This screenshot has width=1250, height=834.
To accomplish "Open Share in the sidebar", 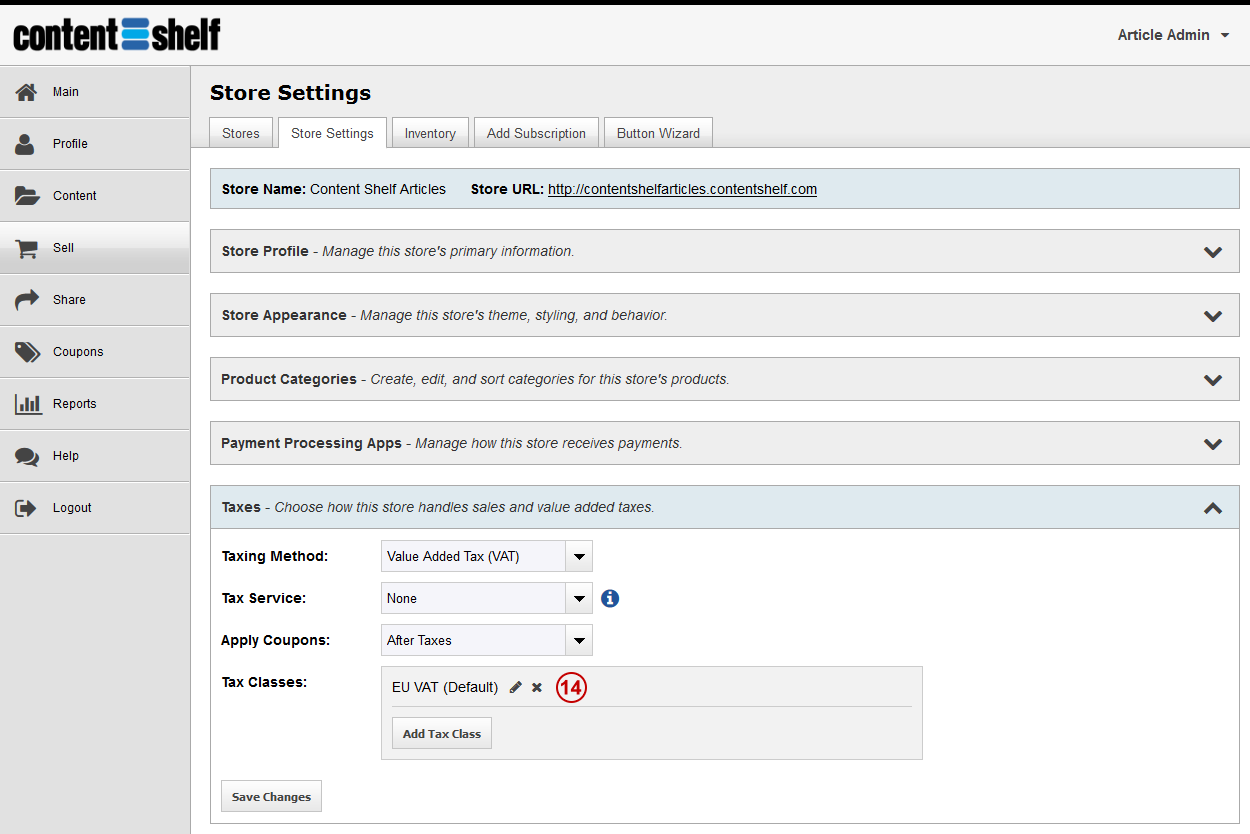I will (95, 300).
